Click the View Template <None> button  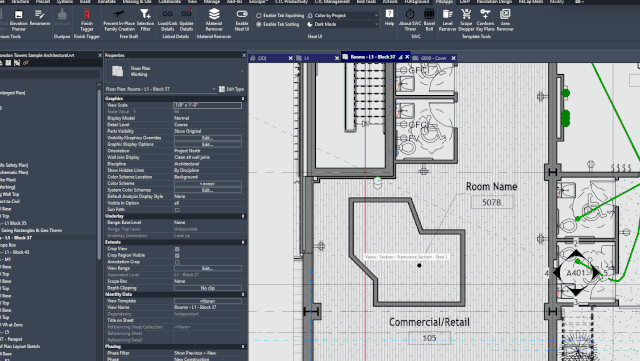tap(207, 301)
